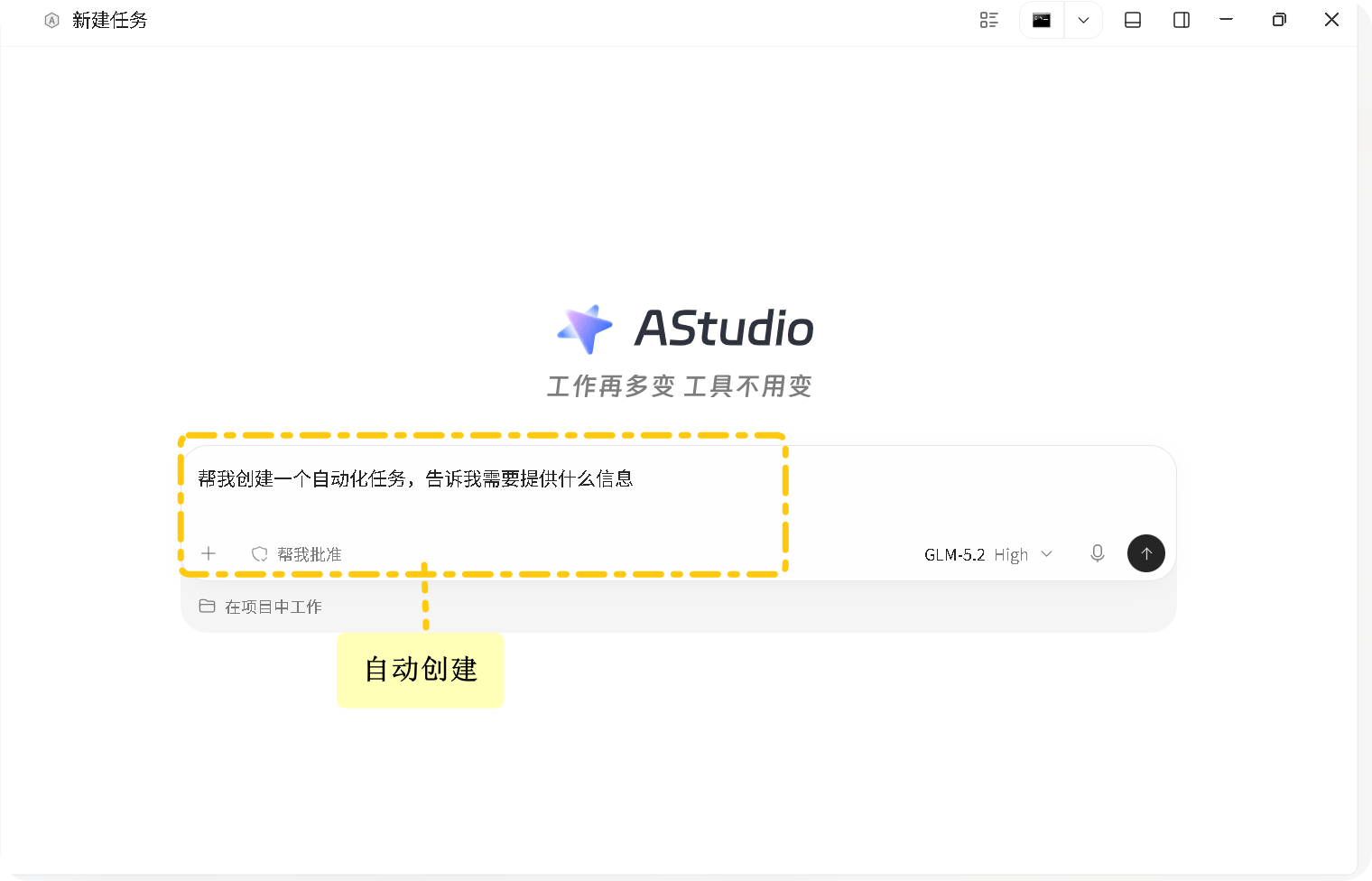Click the 新建任务 window title
Image resolution: width=1372 pixels, height=881 pixels.
[110, 20]
